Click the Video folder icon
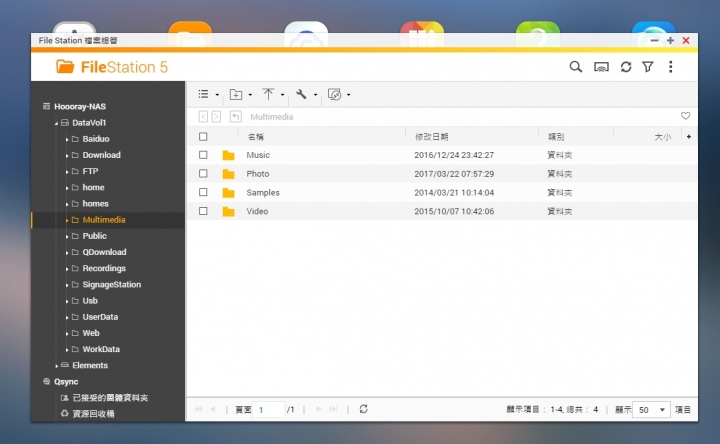This screenshot has height=444, width=720. 228,212
